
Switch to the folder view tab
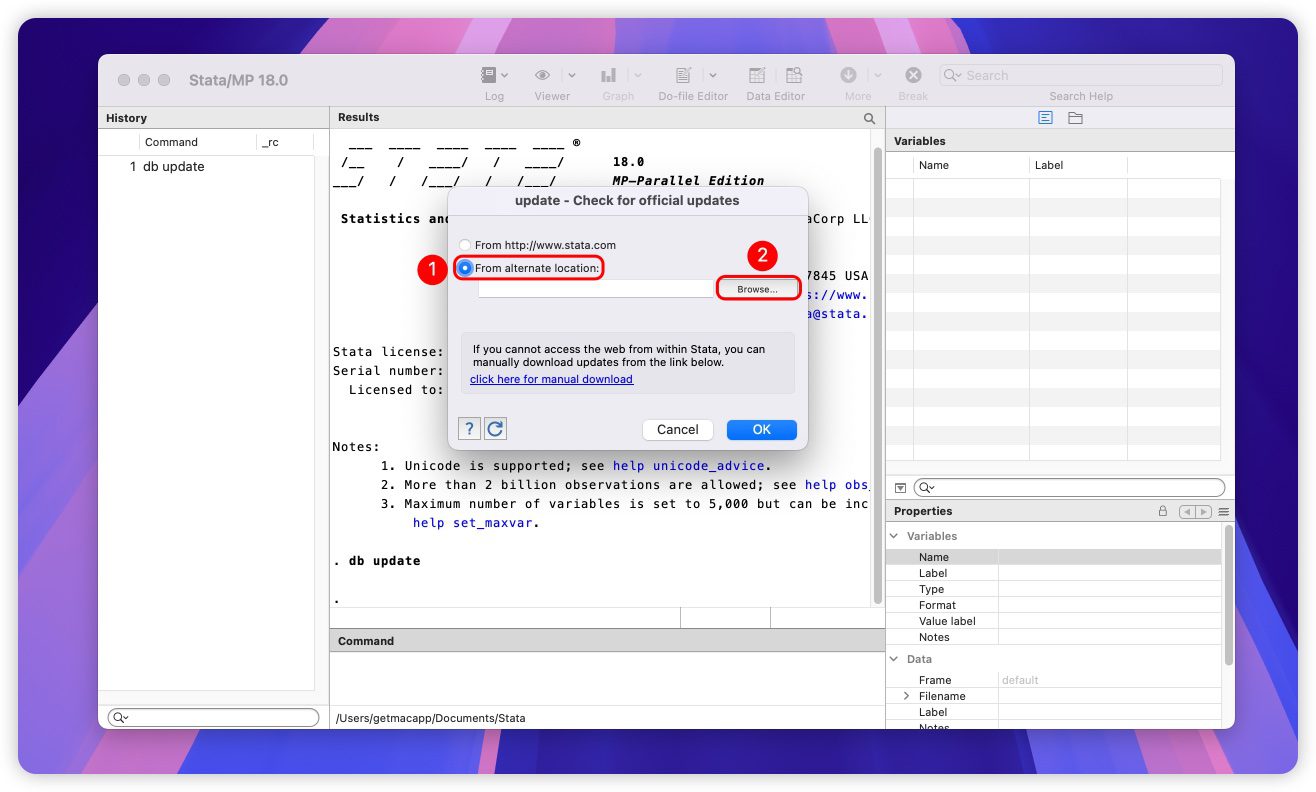(x=1075, y=118)
